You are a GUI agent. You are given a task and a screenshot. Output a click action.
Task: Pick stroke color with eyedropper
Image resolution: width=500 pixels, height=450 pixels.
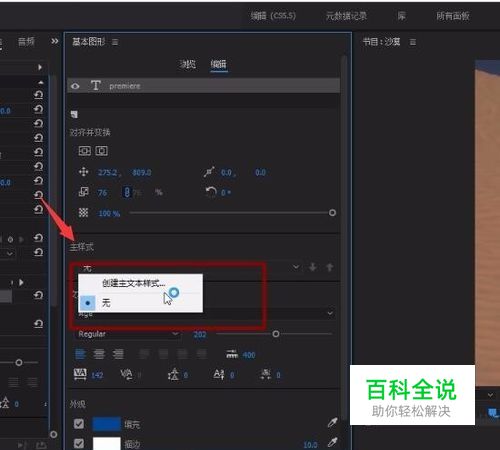pos(332,442)
